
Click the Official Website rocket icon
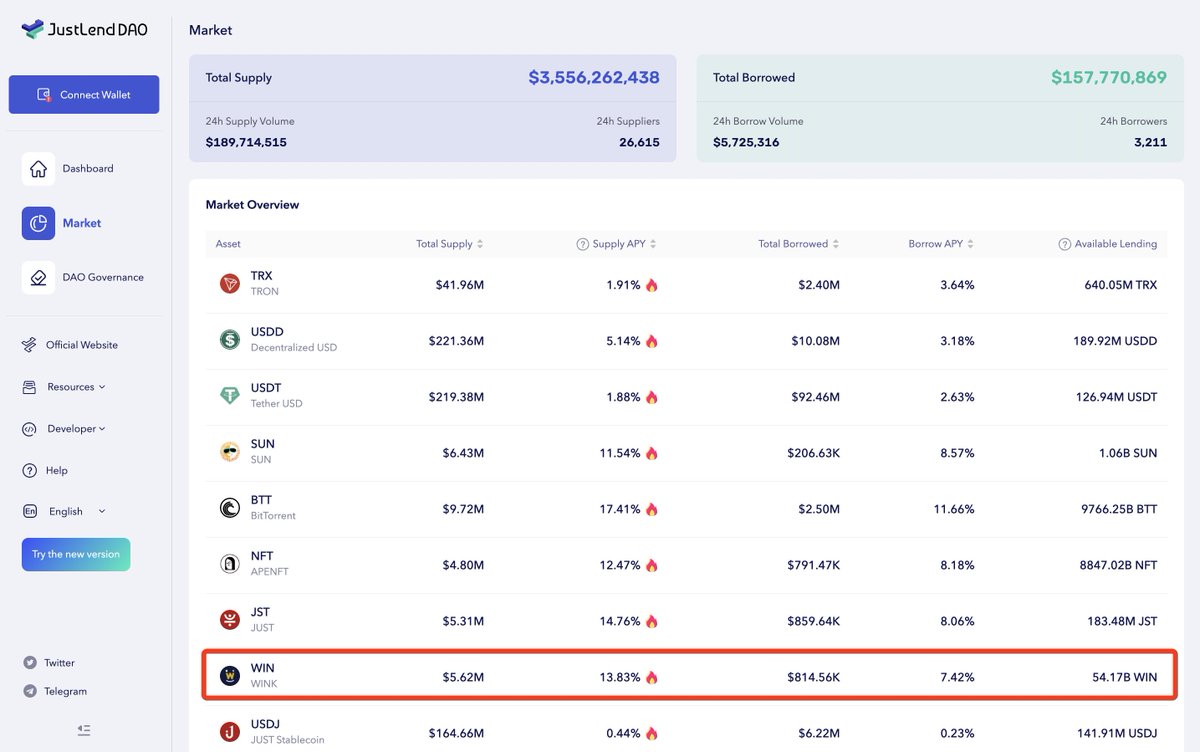coord(29,345)
